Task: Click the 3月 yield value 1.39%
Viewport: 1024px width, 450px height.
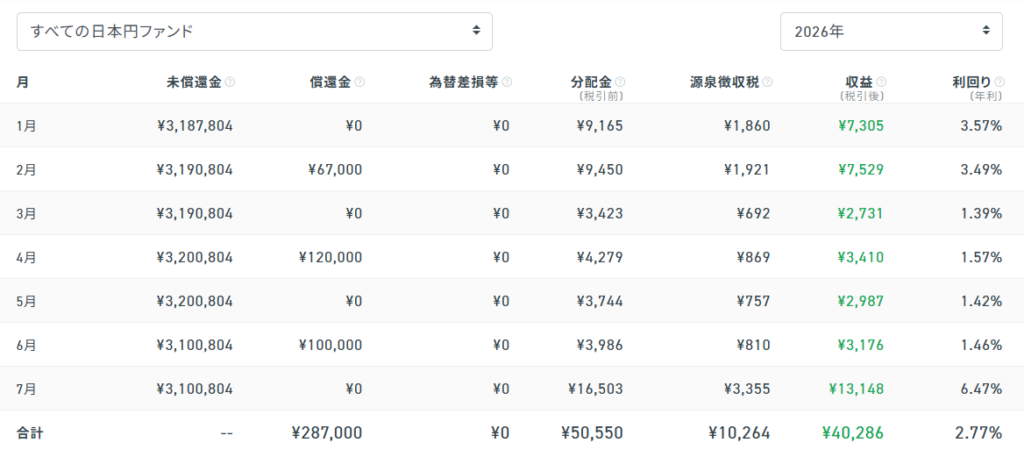Action: (x=981, y=214)
